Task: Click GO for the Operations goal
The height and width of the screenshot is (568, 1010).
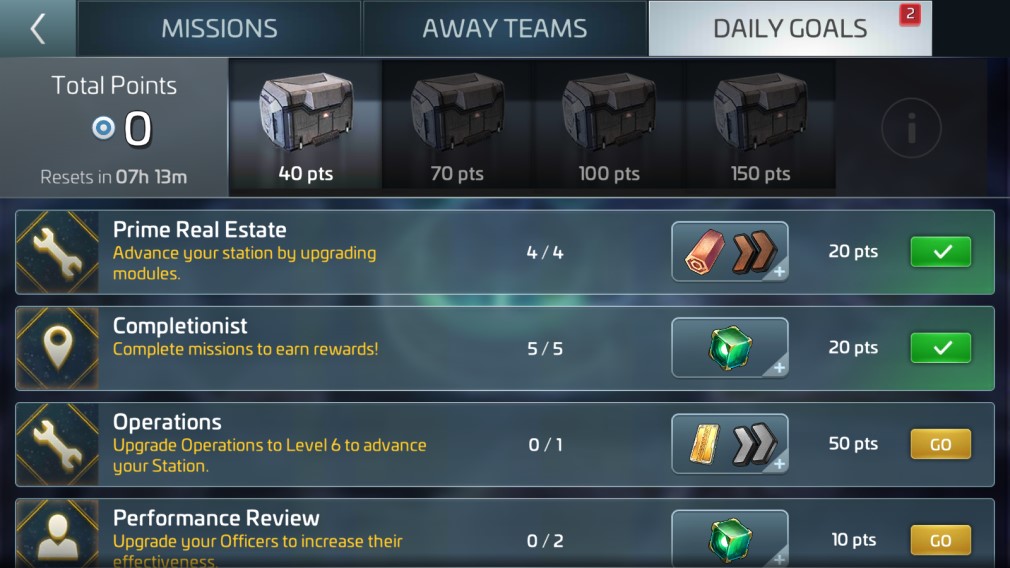Action: tap(940, 444)
